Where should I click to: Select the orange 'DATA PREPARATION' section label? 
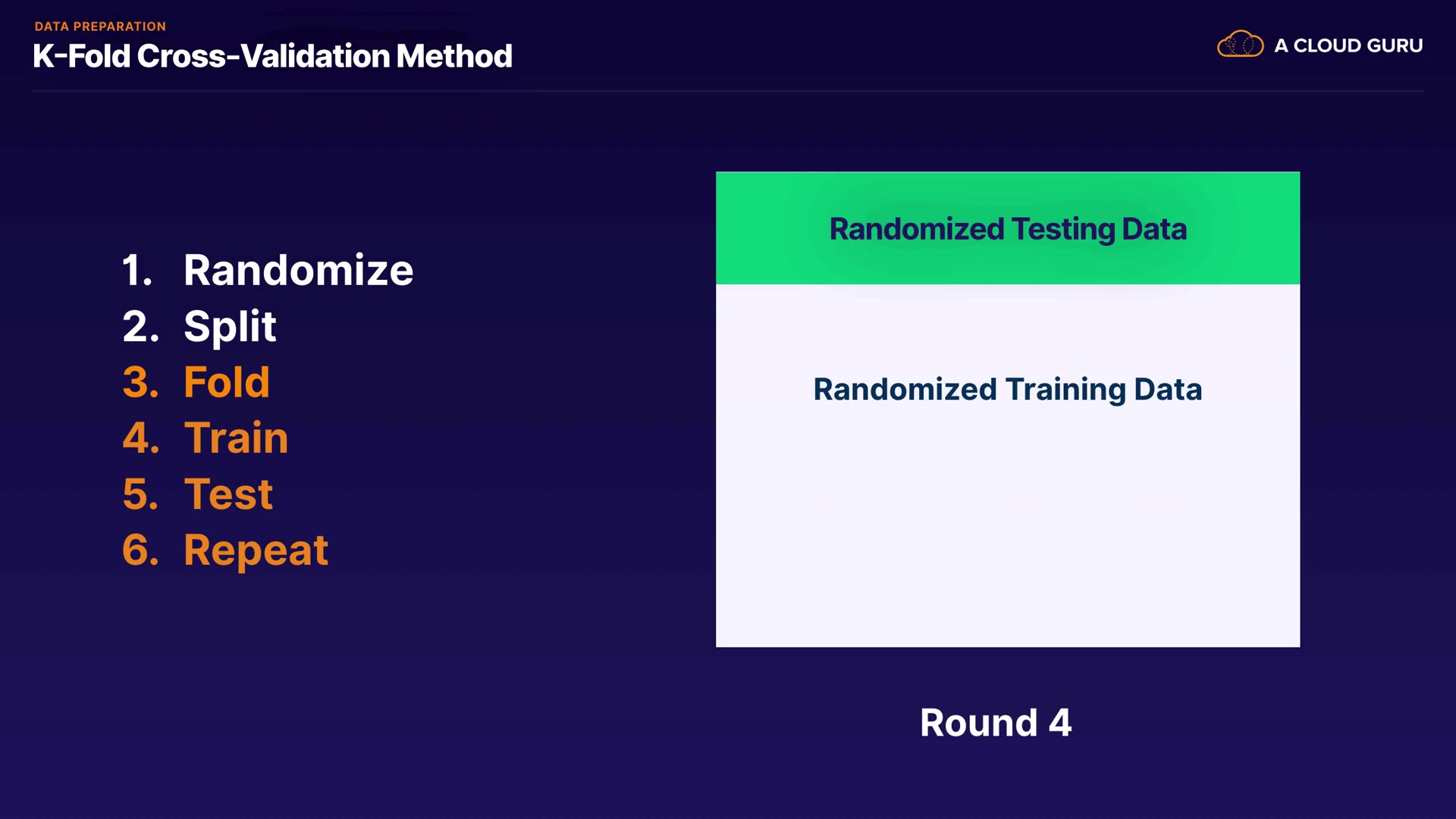(100, 27)
